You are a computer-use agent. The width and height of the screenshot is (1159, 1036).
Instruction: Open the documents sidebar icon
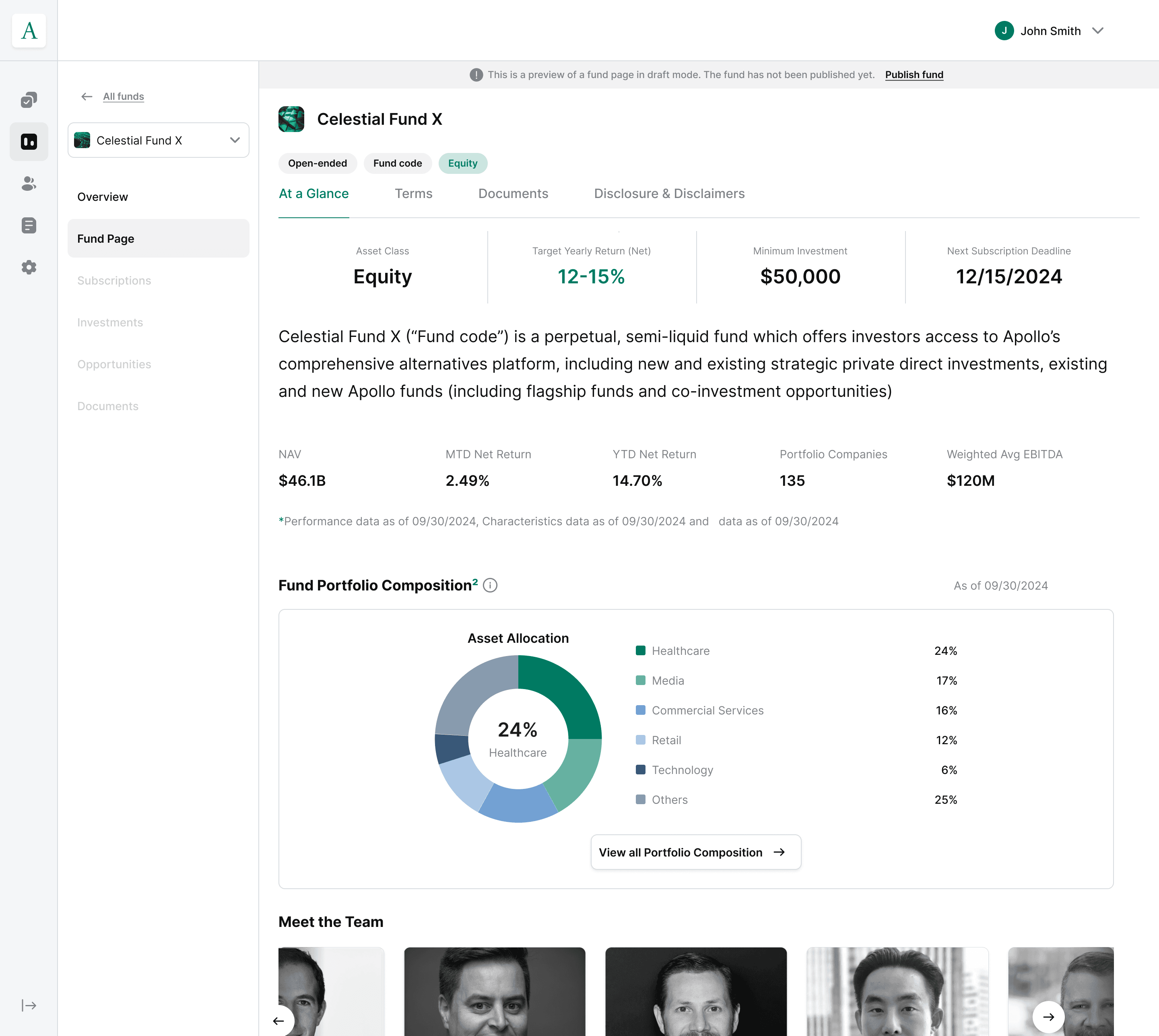point(29,225)
